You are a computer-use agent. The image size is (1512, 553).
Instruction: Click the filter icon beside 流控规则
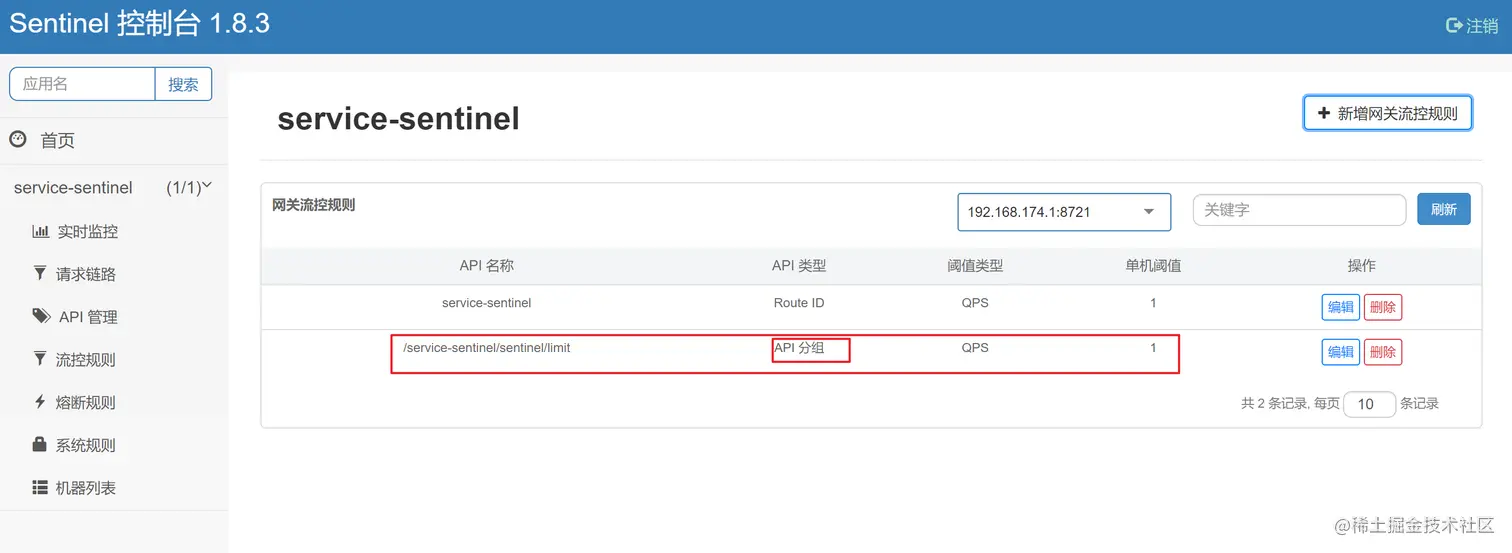coord(40,358)
